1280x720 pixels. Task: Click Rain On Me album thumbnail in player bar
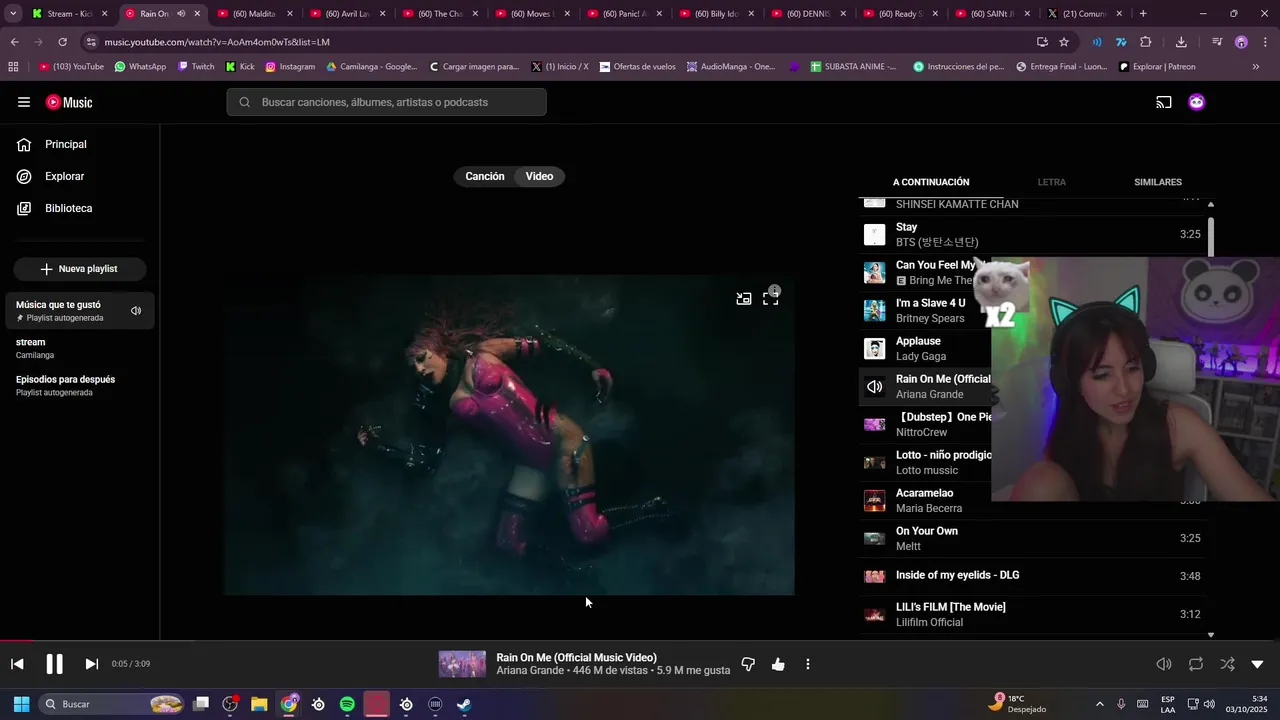click(x=462, y=664)
